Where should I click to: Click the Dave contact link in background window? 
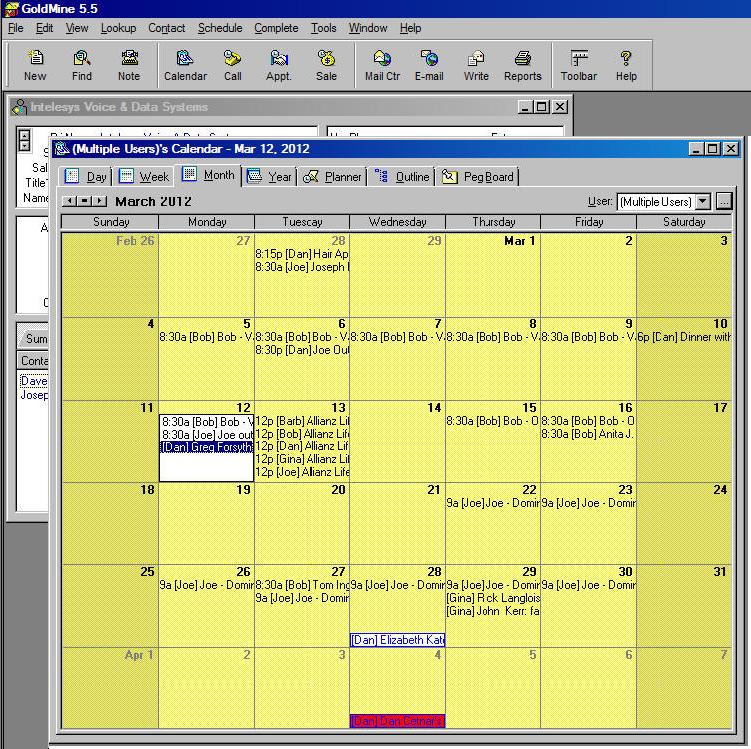pos(34,381)
